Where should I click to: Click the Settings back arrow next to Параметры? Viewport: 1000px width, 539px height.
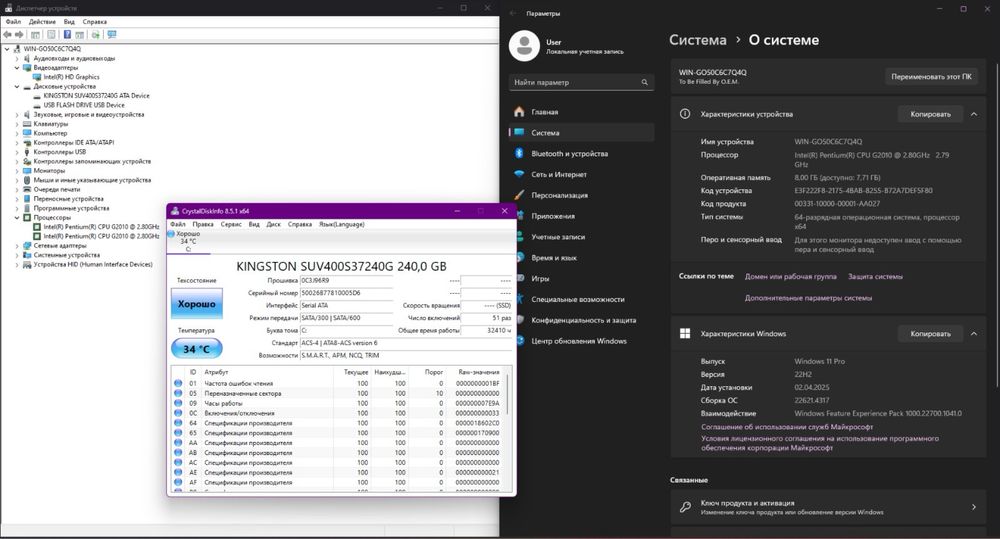pos(513,13)
